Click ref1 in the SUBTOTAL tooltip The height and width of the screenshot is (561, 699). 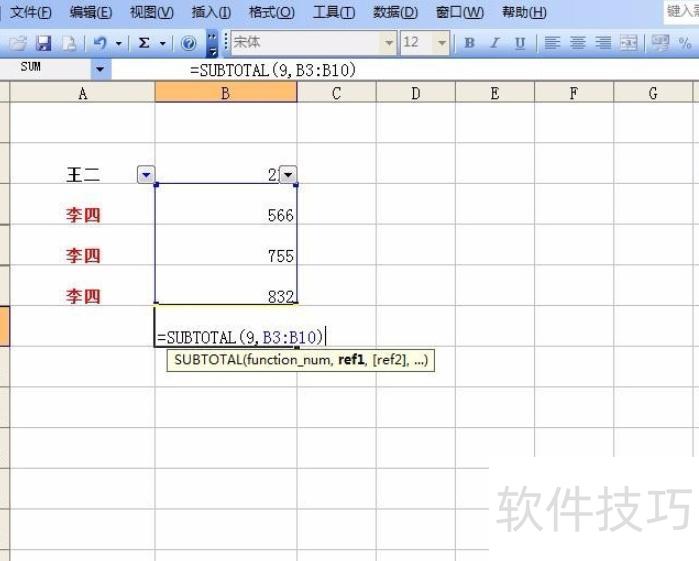351,359
